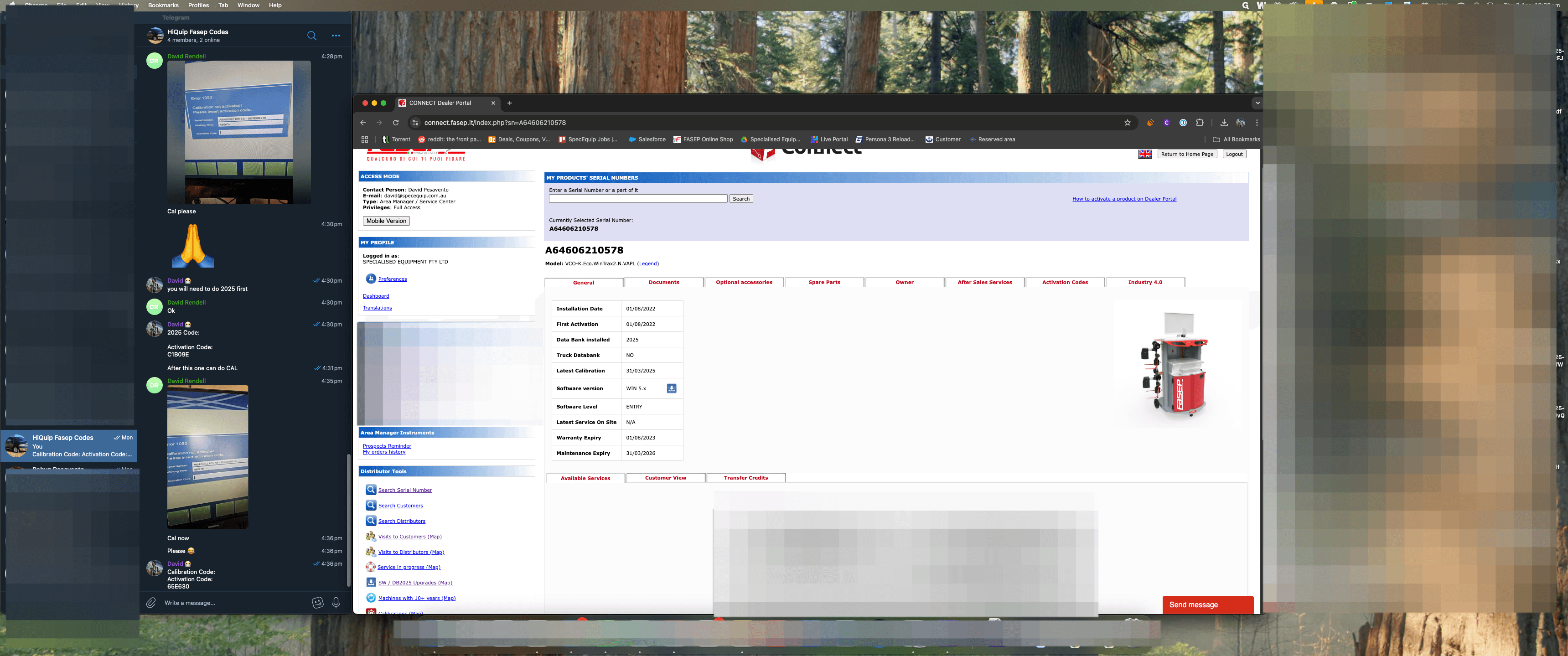Click the attachment paperclip icon in Telegram

pos(151,603)
